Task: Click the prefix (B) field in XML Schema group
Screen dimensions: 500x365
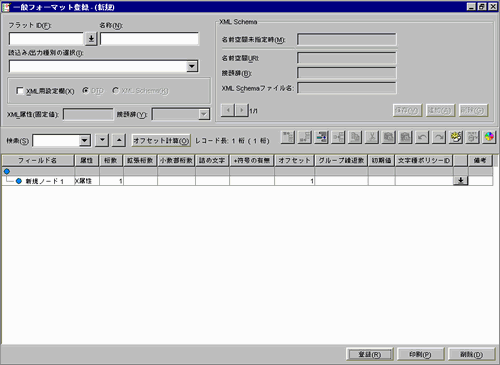Action: click(347, 73)
